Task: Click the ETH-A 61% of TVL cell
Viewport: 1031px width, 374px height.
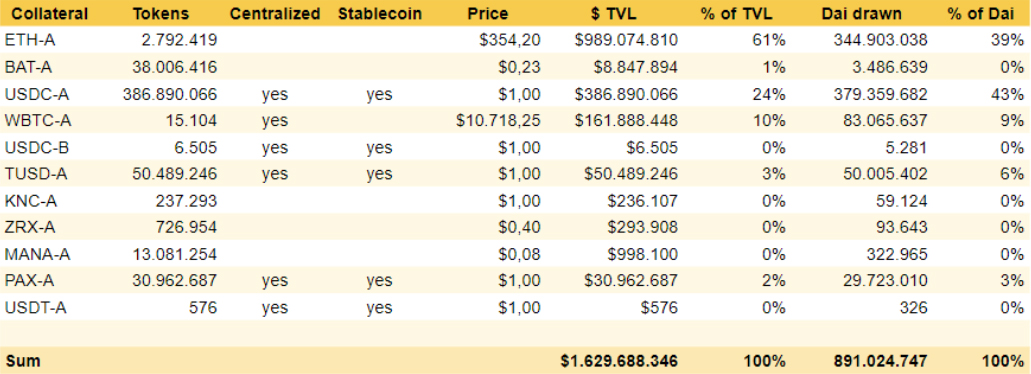Action: (x=769, y=40)
